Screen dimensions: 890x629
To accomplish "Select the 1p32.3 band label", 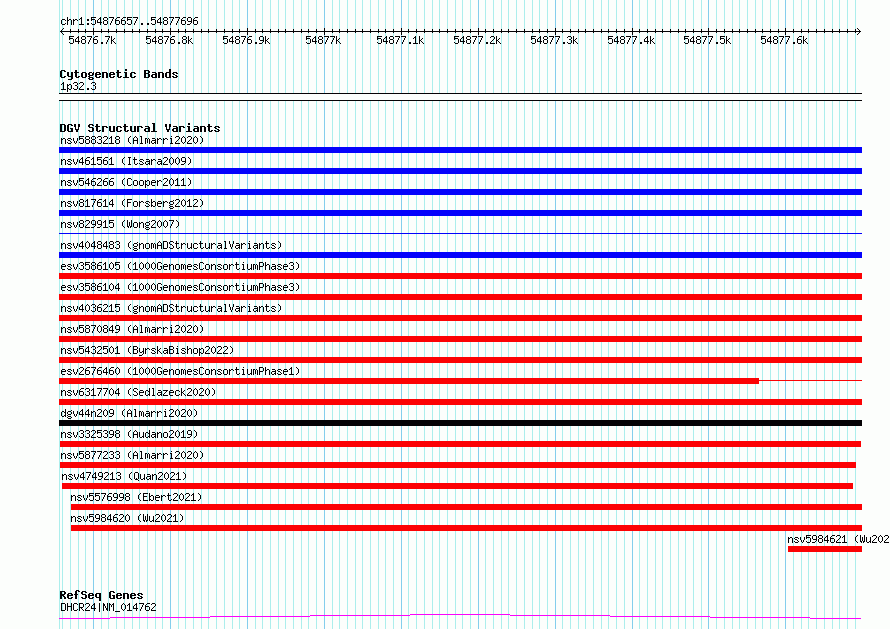I will click(78, 86).
